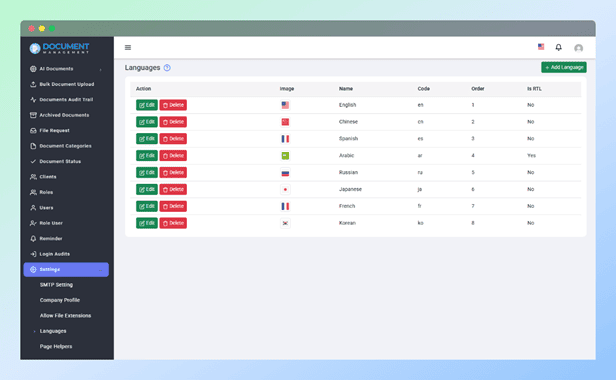Screen dimensions: 616x380
Task: Add a new language
Action: (x=564, y=67)
